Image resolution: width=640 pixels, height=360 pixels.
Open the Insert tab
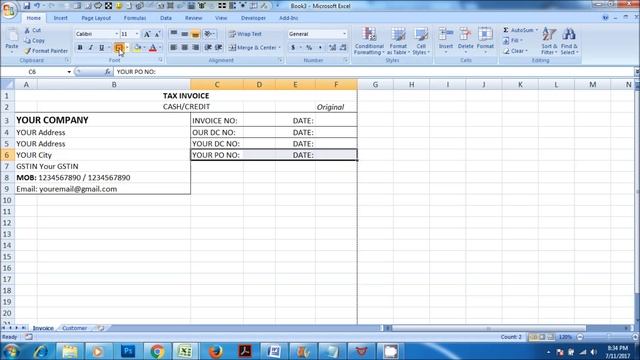pos(60,18)
